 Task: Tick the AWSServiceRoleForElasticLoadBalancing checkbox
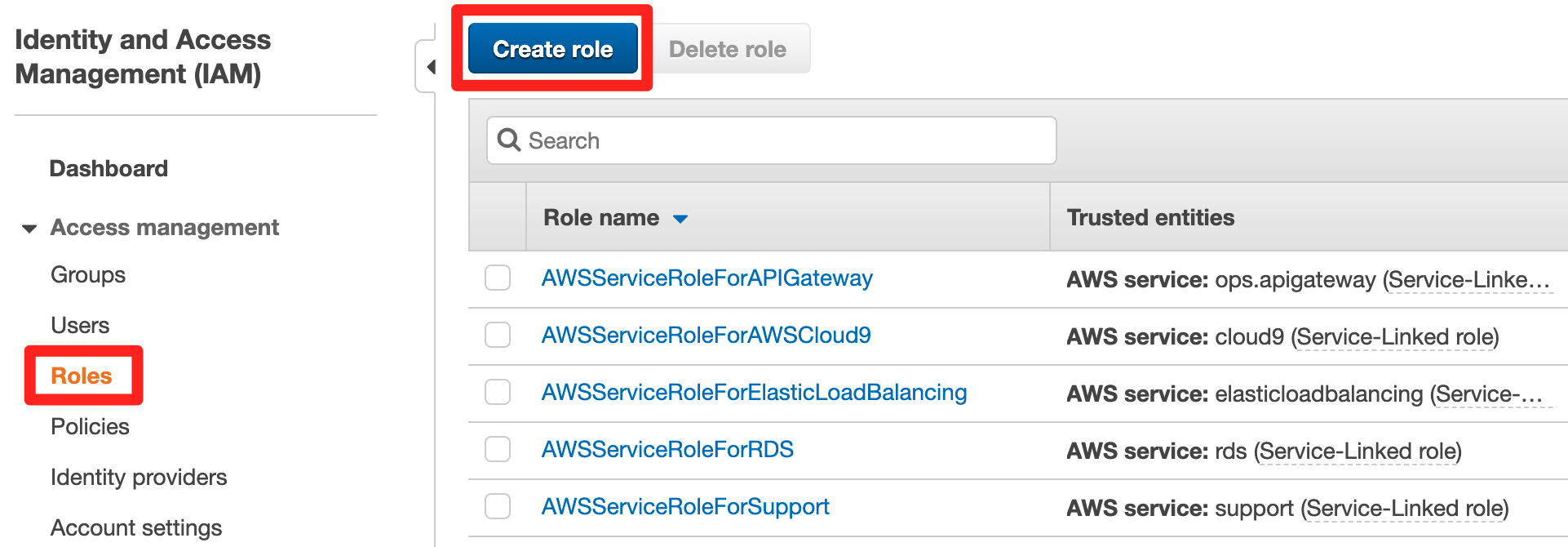click(x=498, y=392)
